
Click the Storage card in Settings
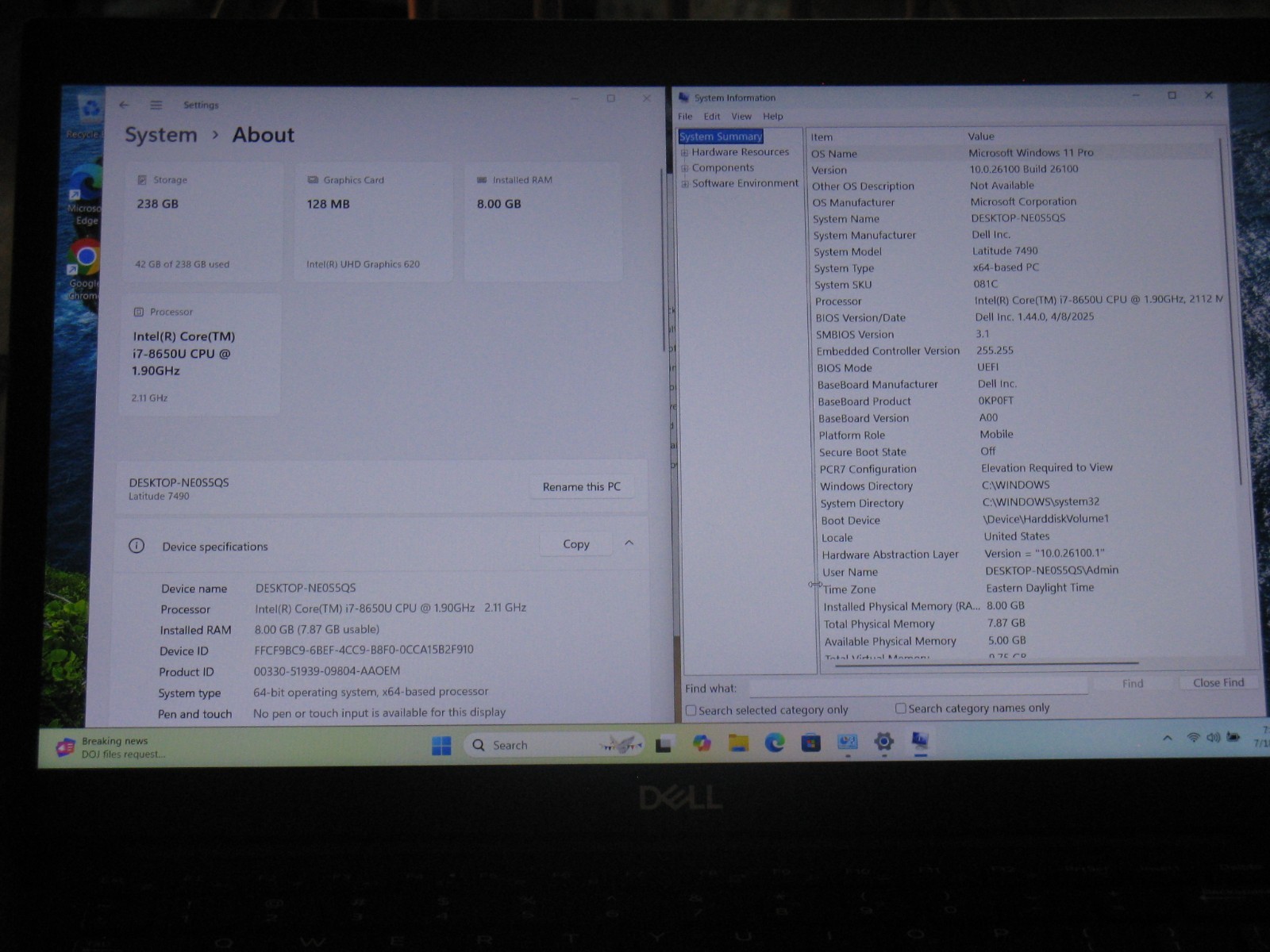tap(203, 222)
